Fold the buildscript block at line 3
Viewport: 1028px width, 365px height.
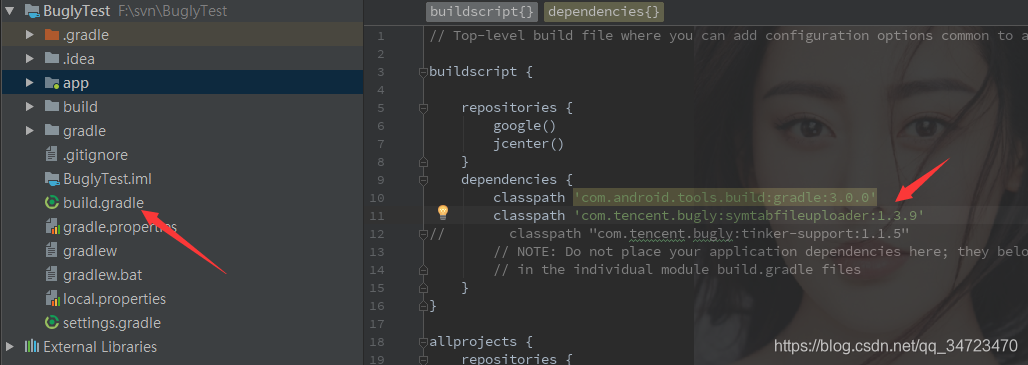click(x=424, y=72)
